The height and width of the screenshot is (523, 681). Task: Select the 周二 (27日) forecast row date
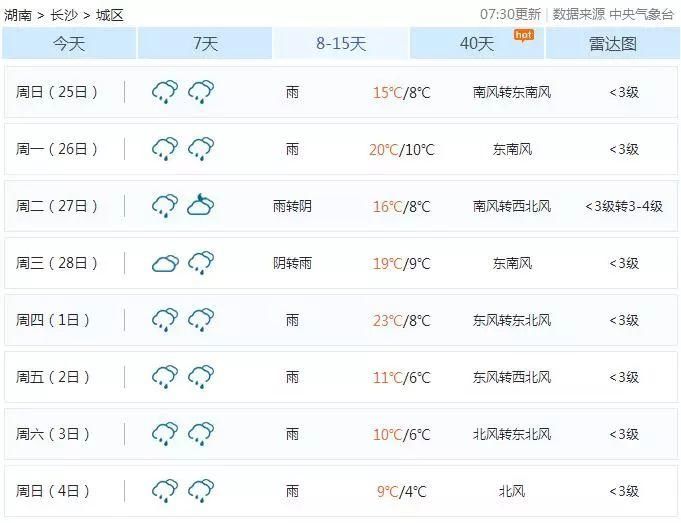tap(57, 207)
